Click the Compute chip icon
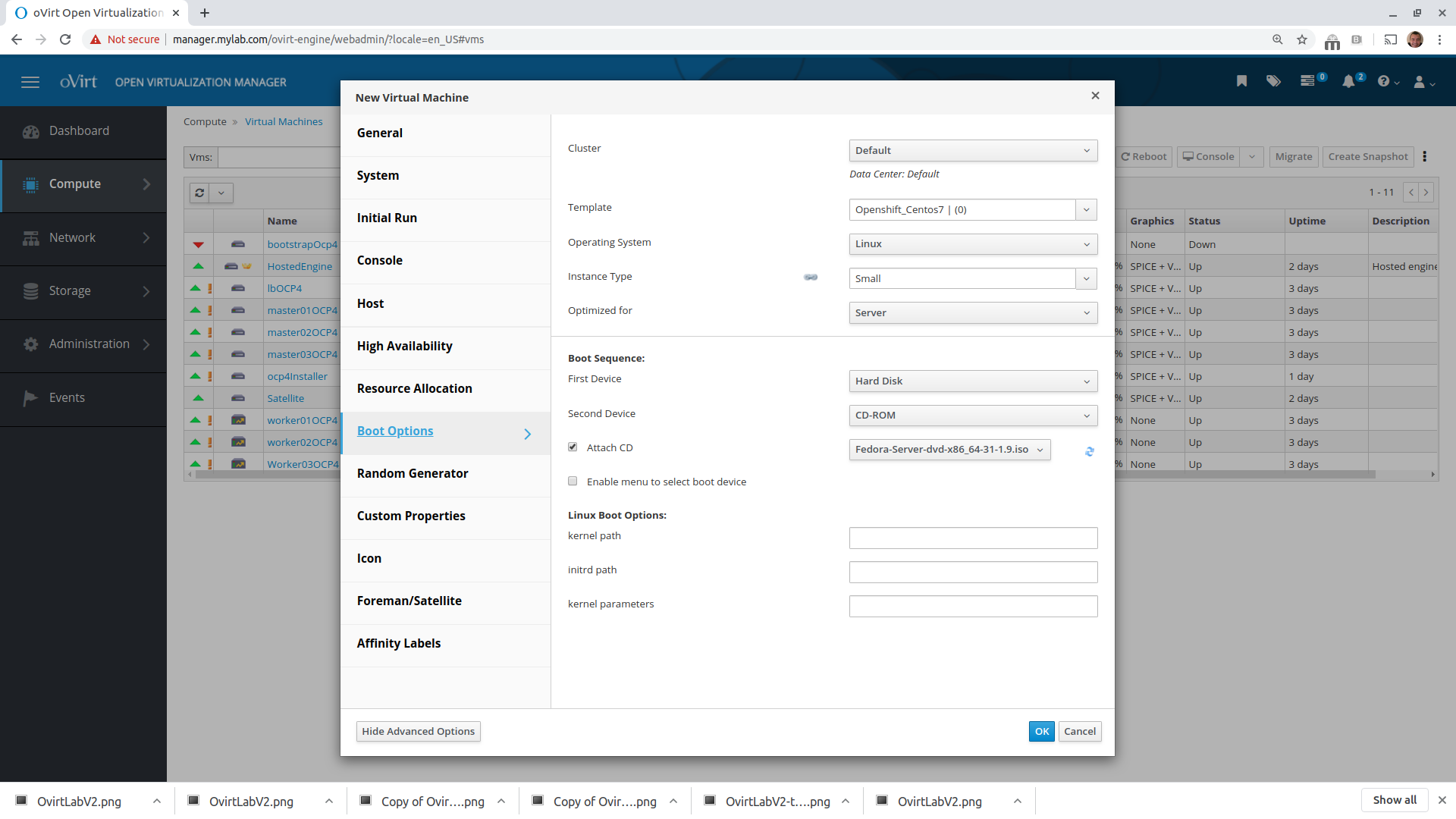This screenshot has height=819, width=1456. 30,184
